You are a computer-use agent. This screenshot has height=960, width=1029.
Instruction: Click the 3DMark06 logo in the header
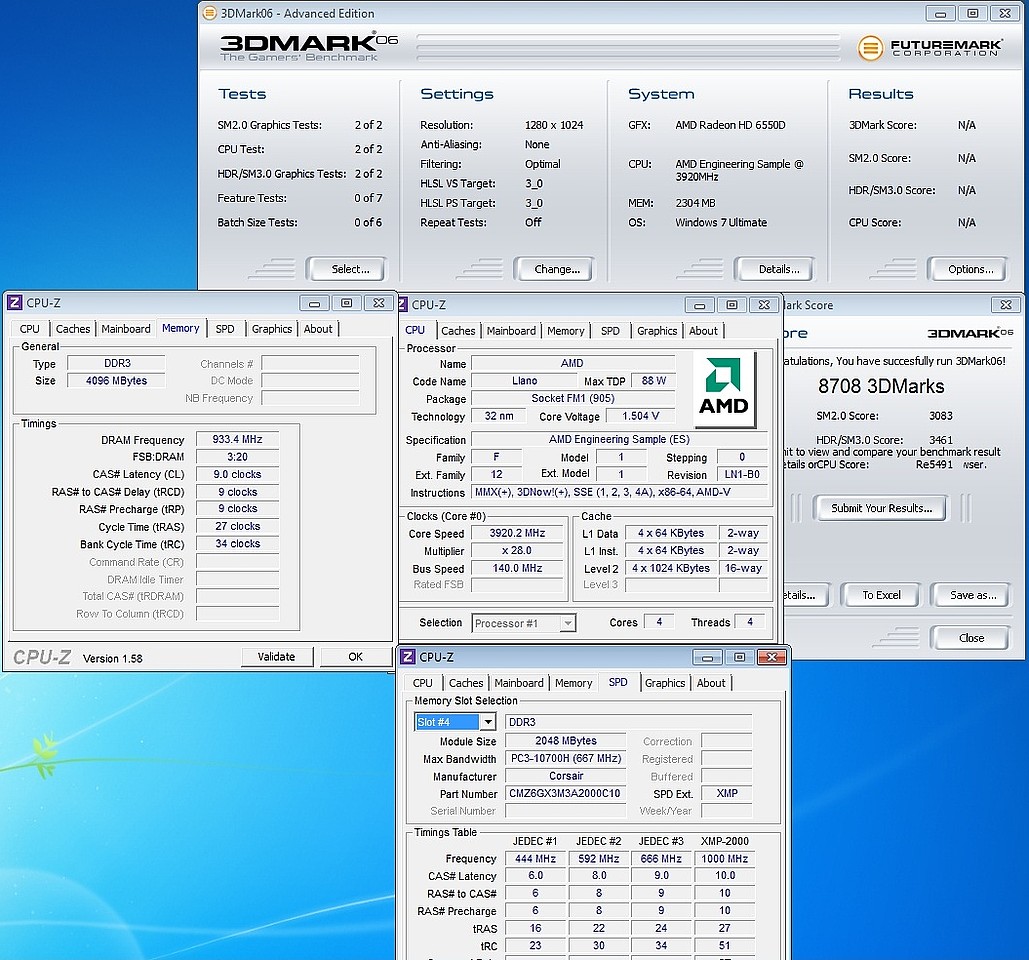tap(308, 47)
